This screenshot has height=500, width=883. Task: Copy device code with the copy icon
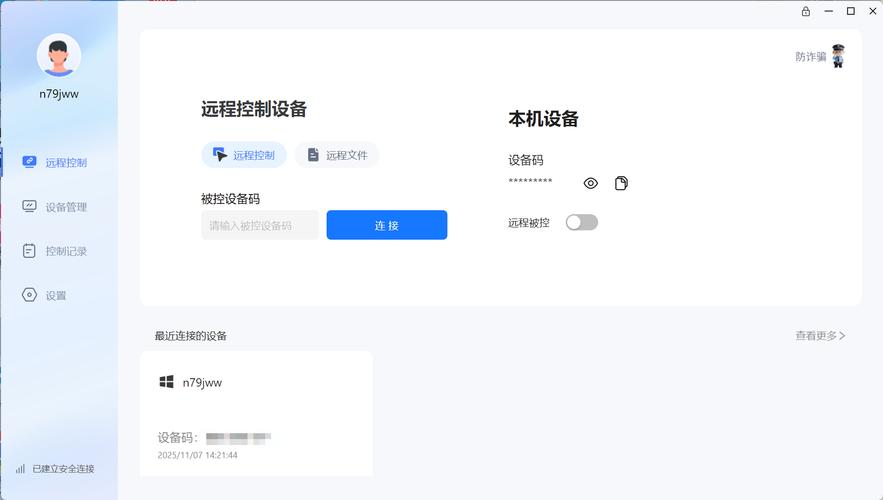(621, 183)
